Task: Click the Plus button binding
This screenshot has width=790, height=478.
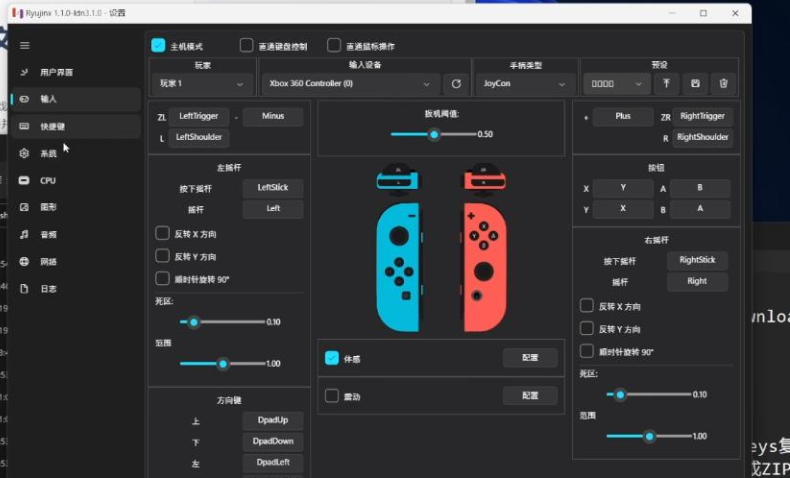Action: click(x=623, y=116)
